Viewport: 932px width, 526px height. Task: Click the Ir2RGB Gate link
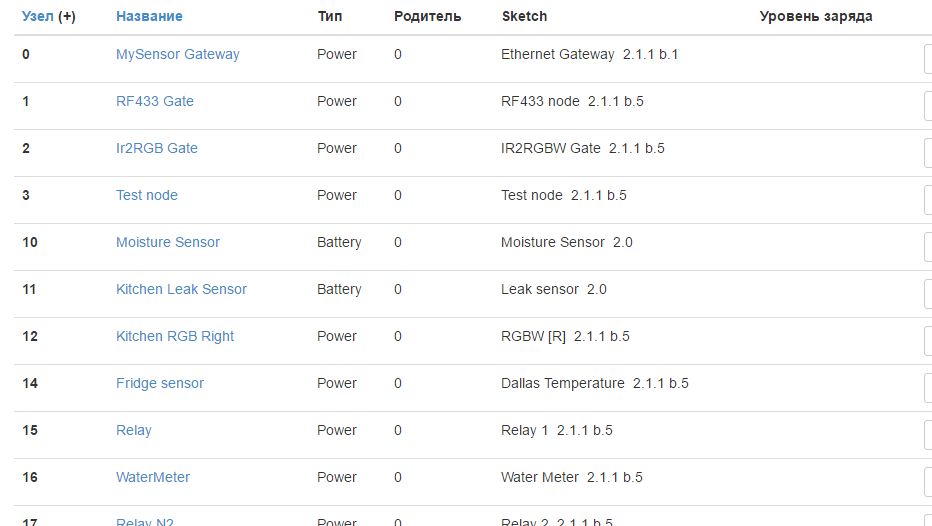tap(156, 148)
